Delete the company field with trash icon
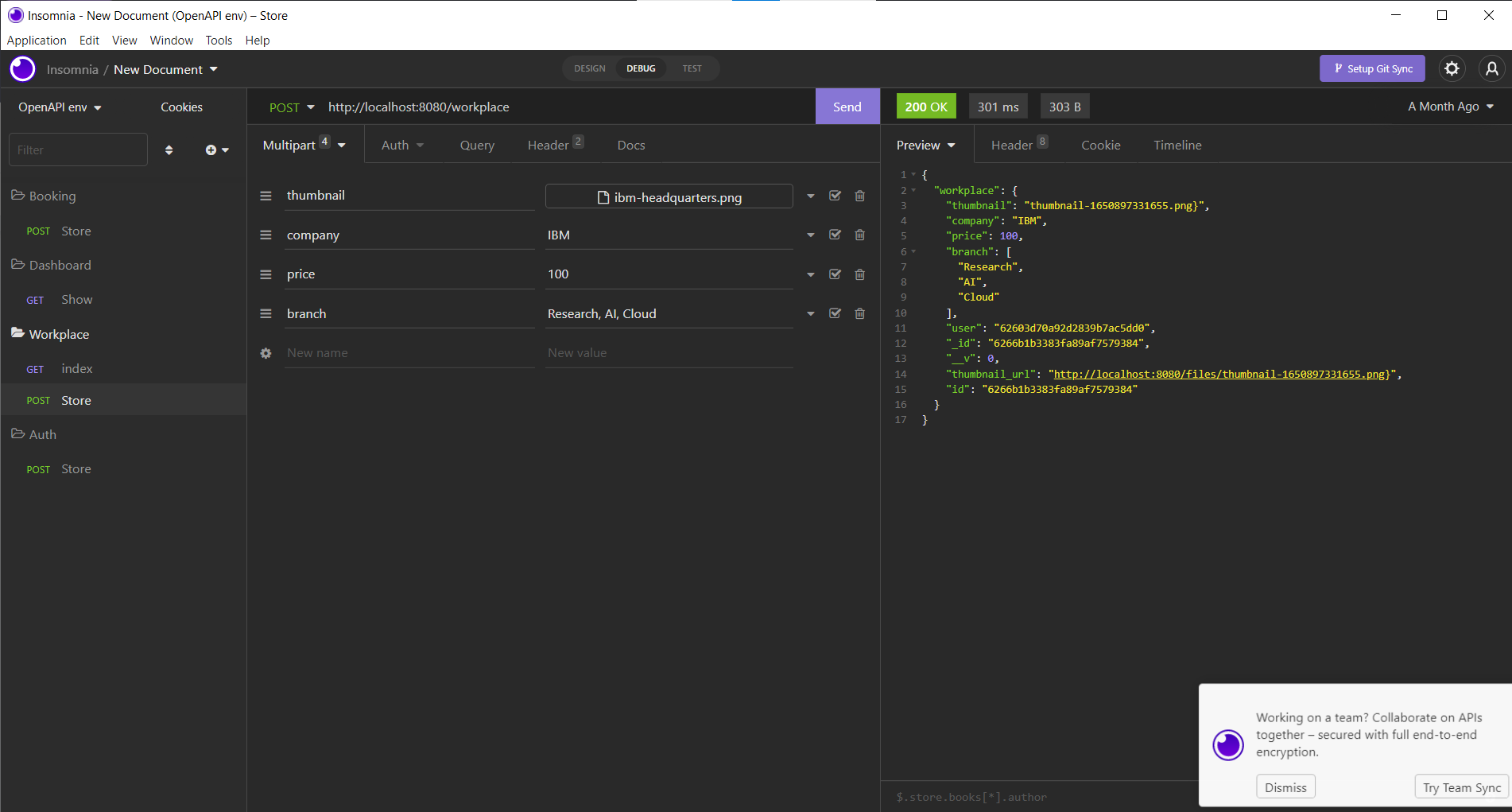1512x812 pixels. (859, 235)
